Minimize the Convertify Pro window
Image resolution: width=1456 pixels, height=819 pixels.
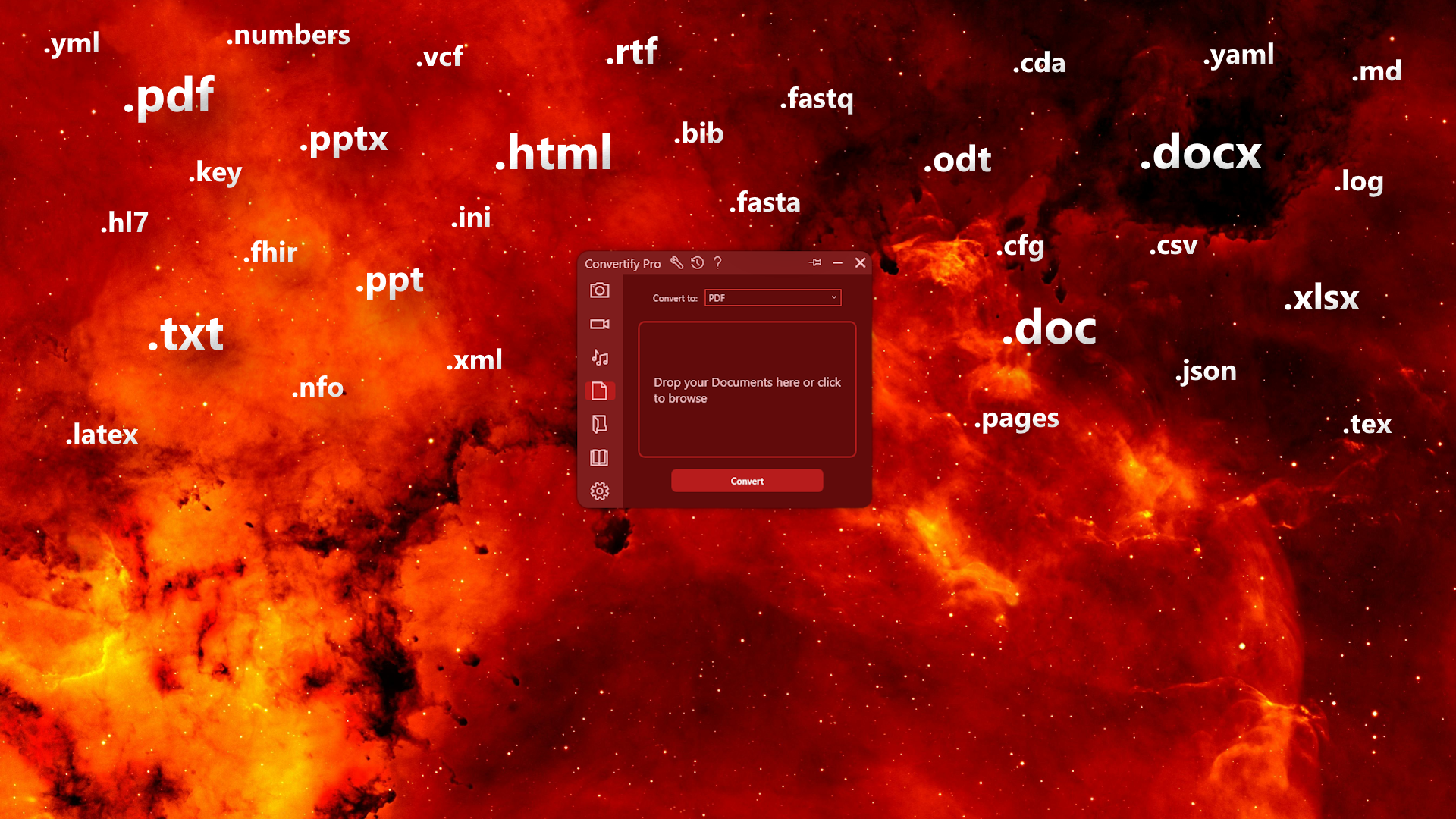837,262
